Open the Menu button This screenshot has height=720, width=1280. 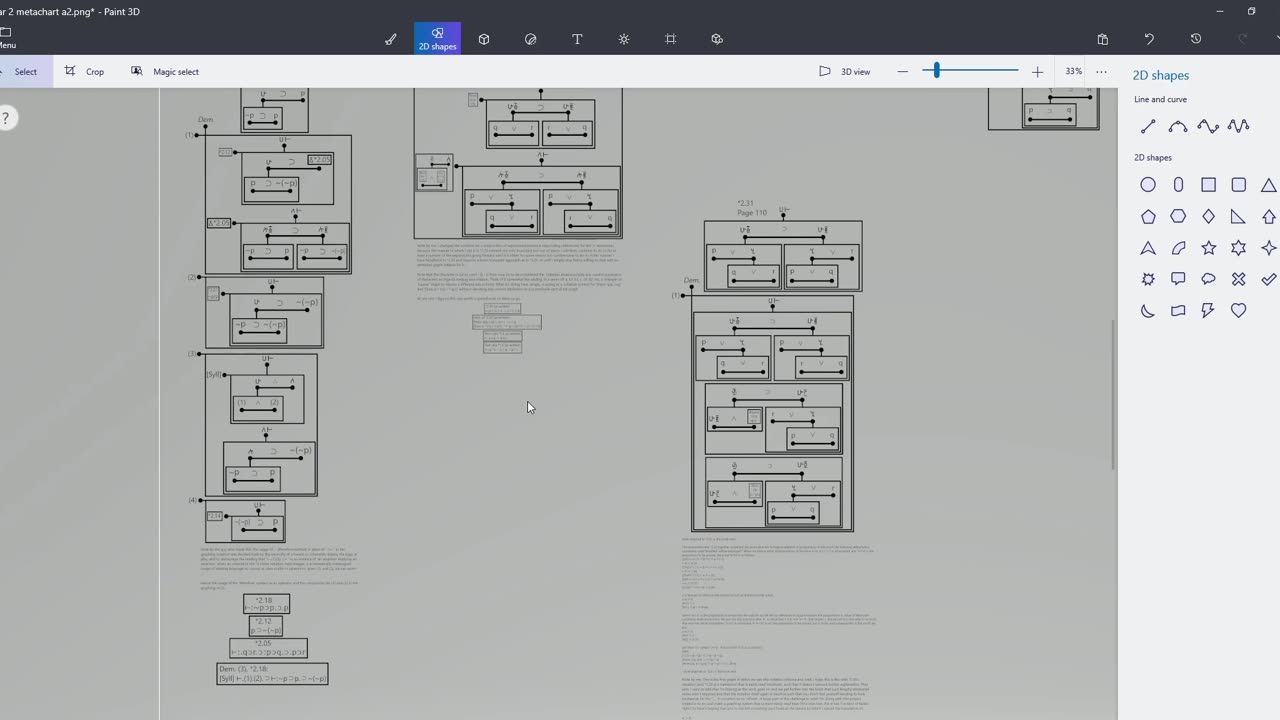[6, 38]
